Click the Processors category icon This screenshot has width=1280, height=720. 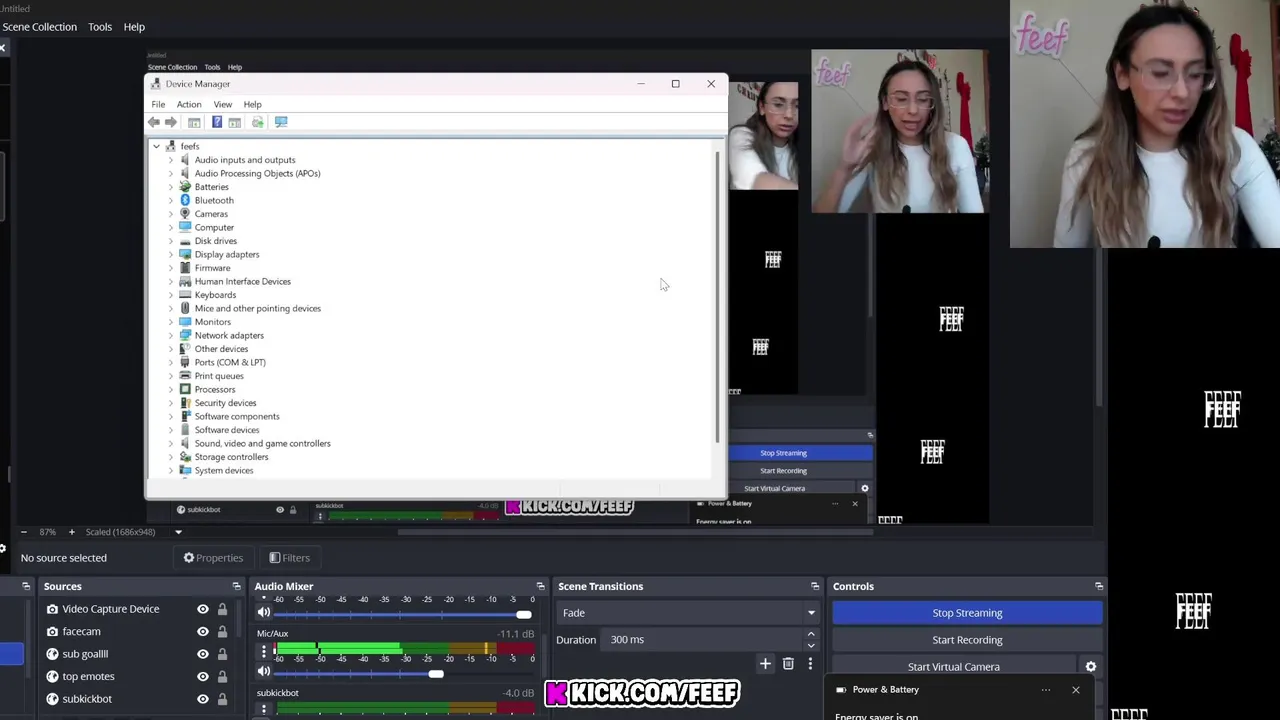pyautogui.click(x=185, y=389)
